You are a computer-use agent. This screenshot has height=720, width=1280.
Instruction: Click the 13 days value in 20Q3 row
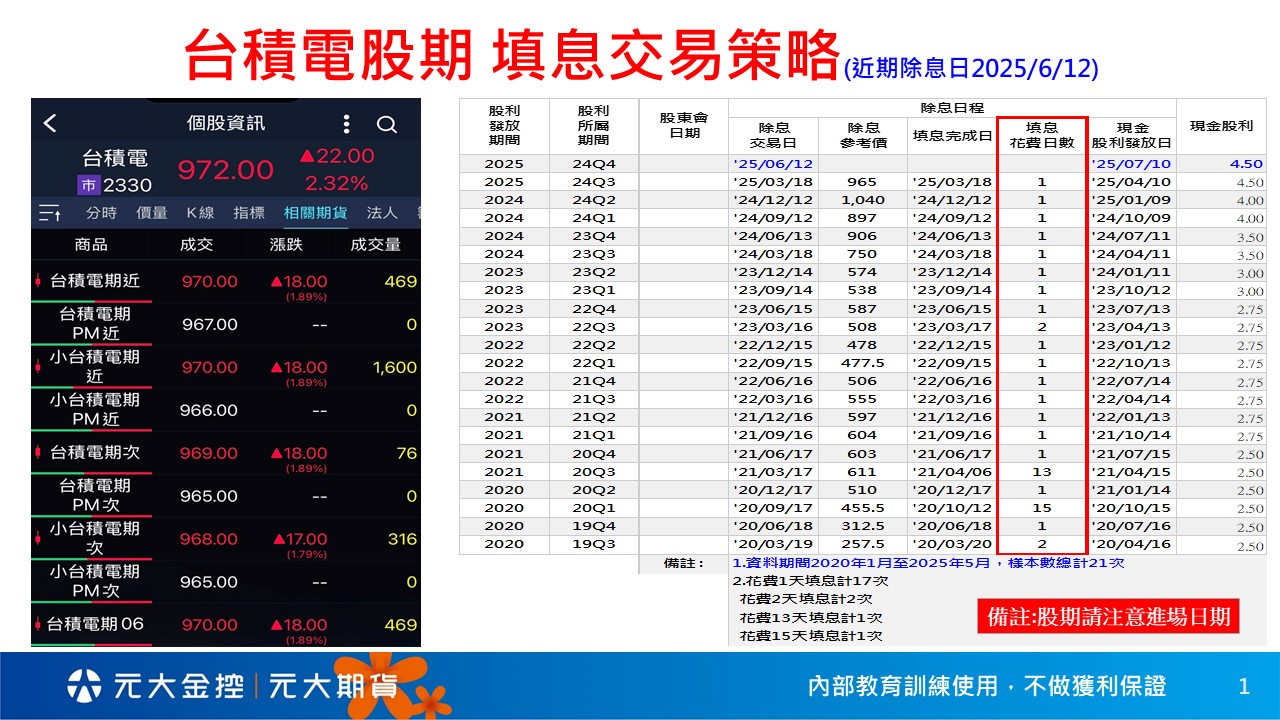1041,472
